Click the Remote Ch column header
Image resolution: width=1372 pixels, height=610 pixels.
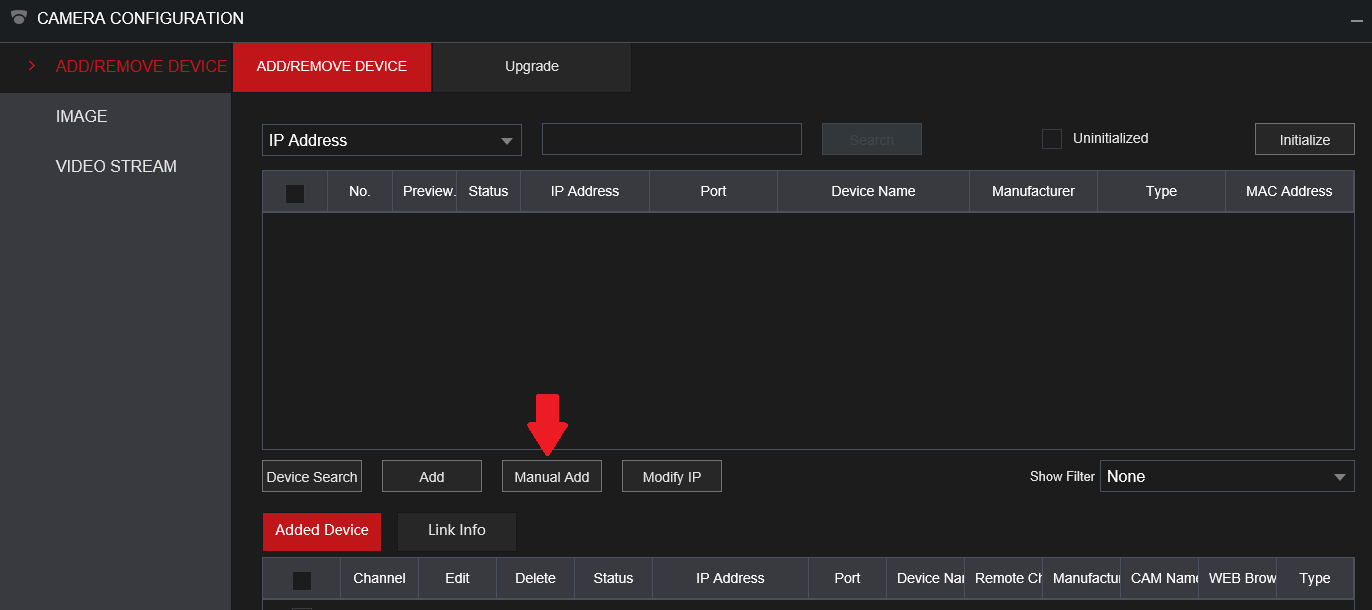tap(1003, 578)
